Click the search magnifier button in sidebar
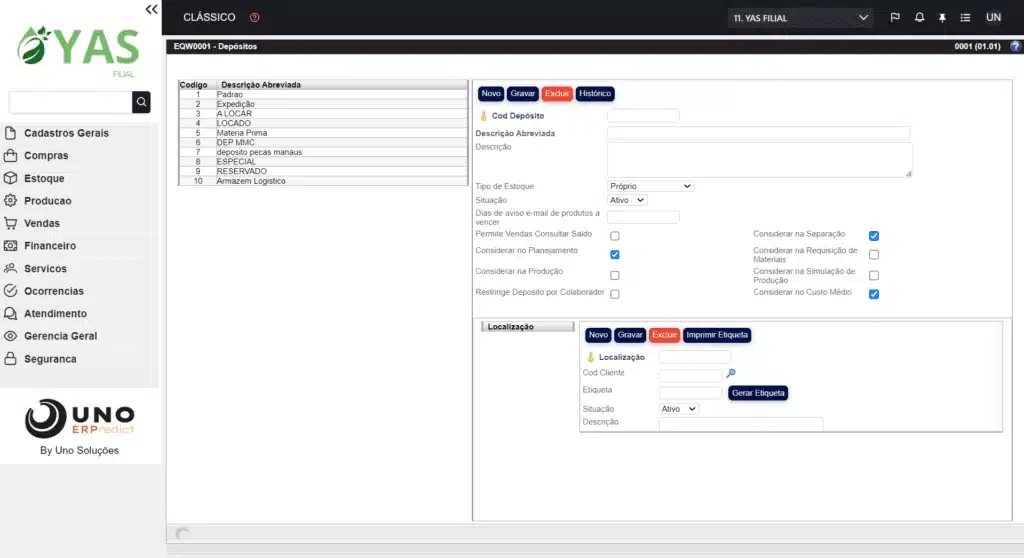1024x558 pixels. click(x=141, y=102)
